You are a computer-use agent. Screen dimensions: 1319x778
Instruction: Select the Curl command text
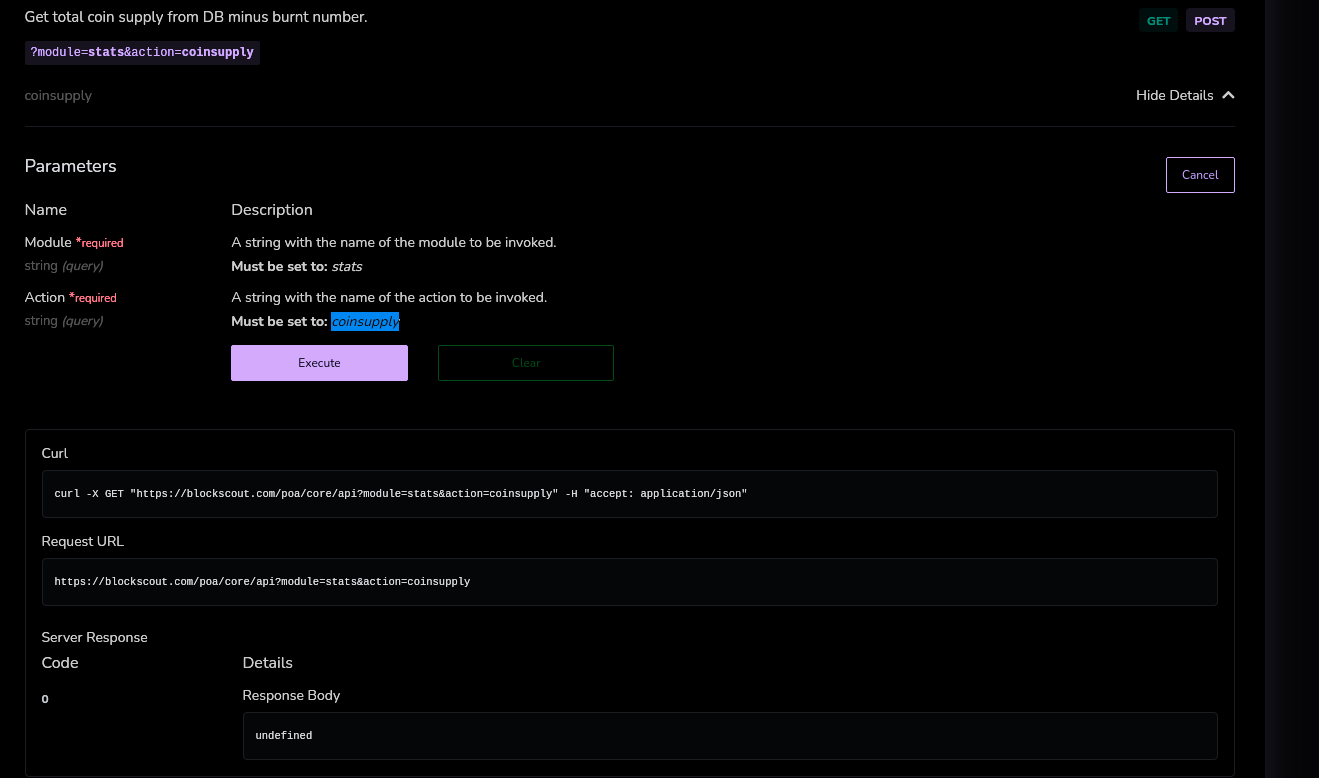tap(402, 493)
